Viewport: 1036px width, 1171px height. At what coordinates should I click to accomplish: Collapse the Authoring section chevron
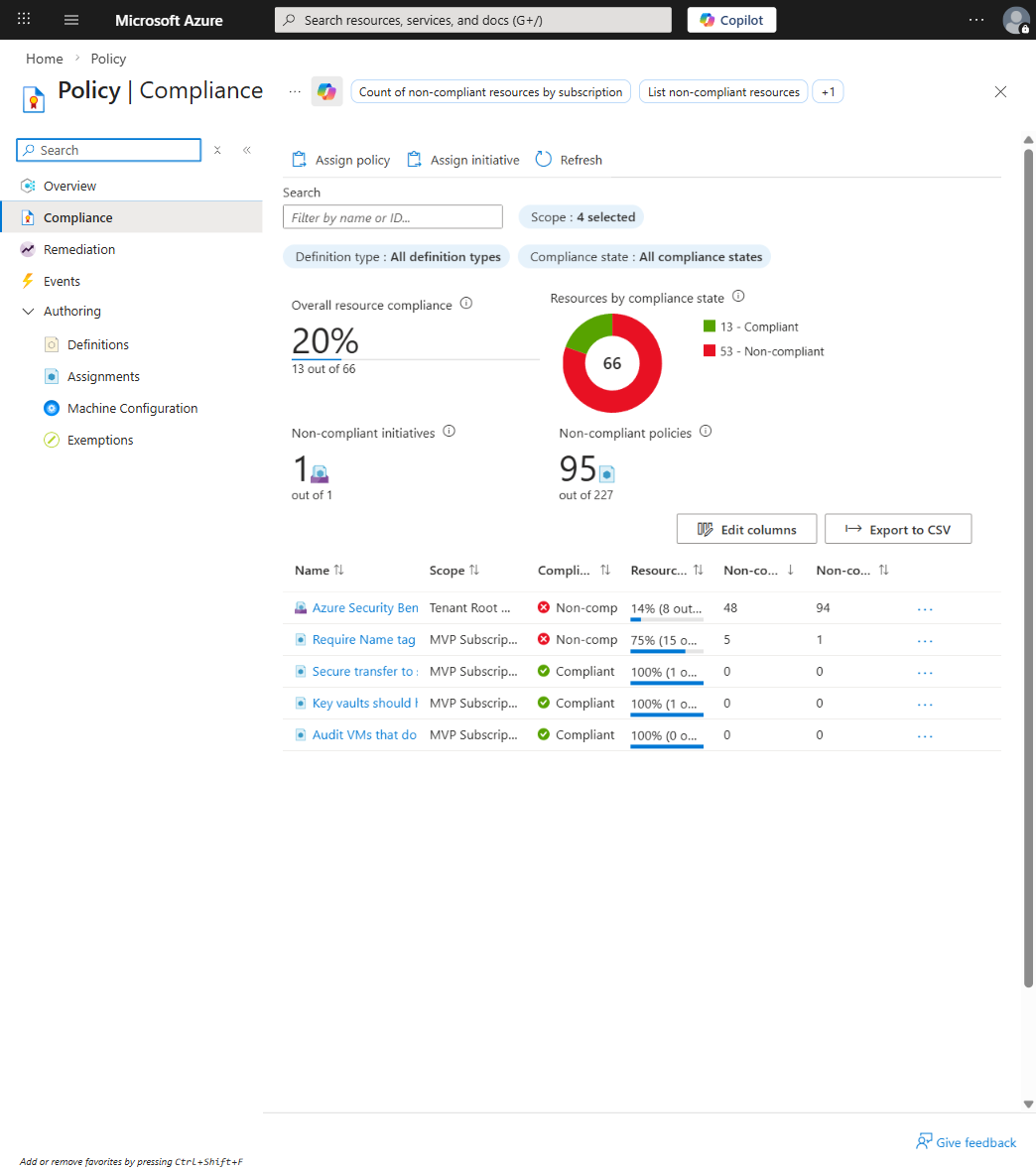[x=28, y=312]
